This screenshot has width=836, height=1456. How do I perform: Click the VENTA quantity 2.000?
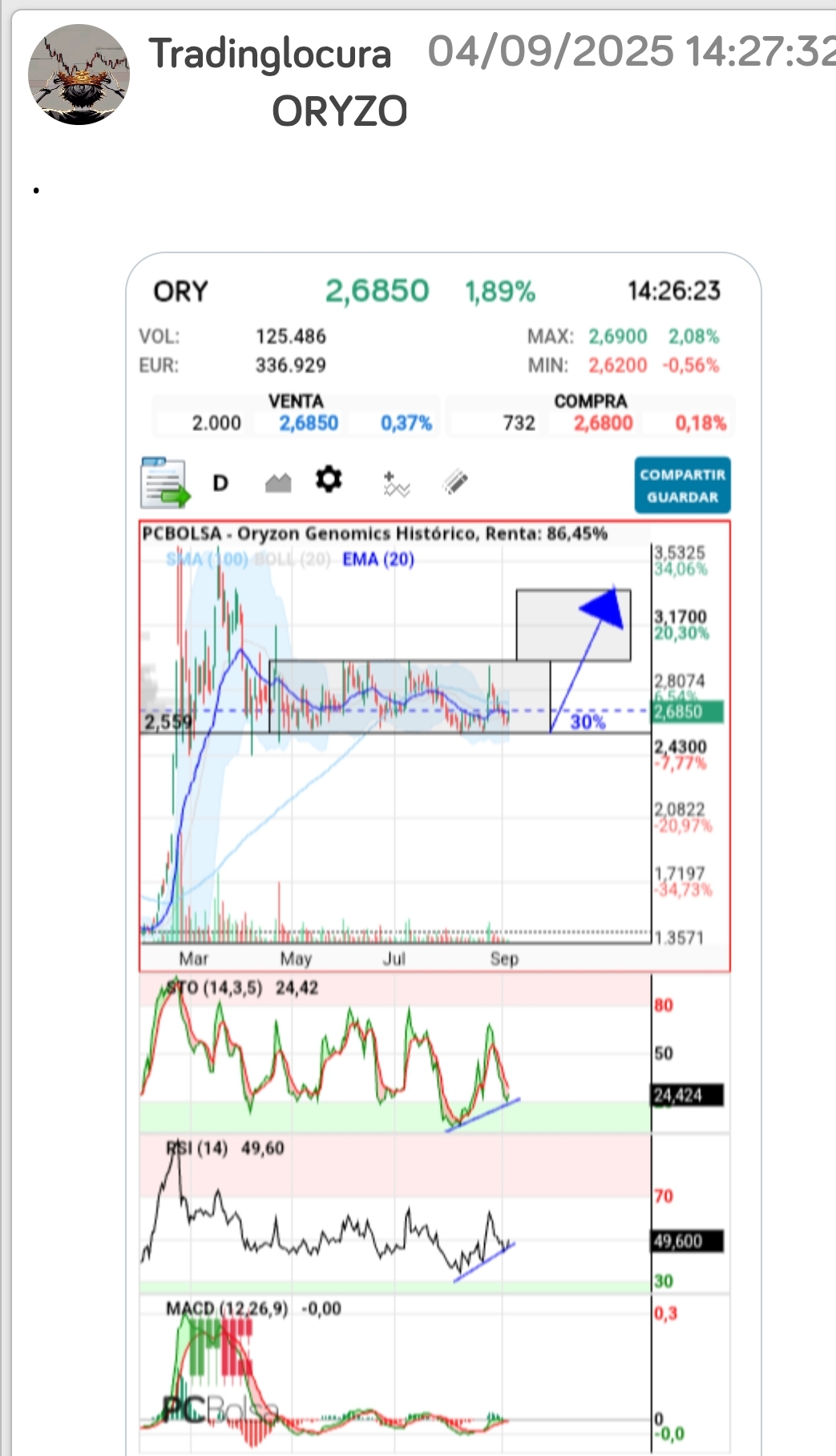coord(216,423)
